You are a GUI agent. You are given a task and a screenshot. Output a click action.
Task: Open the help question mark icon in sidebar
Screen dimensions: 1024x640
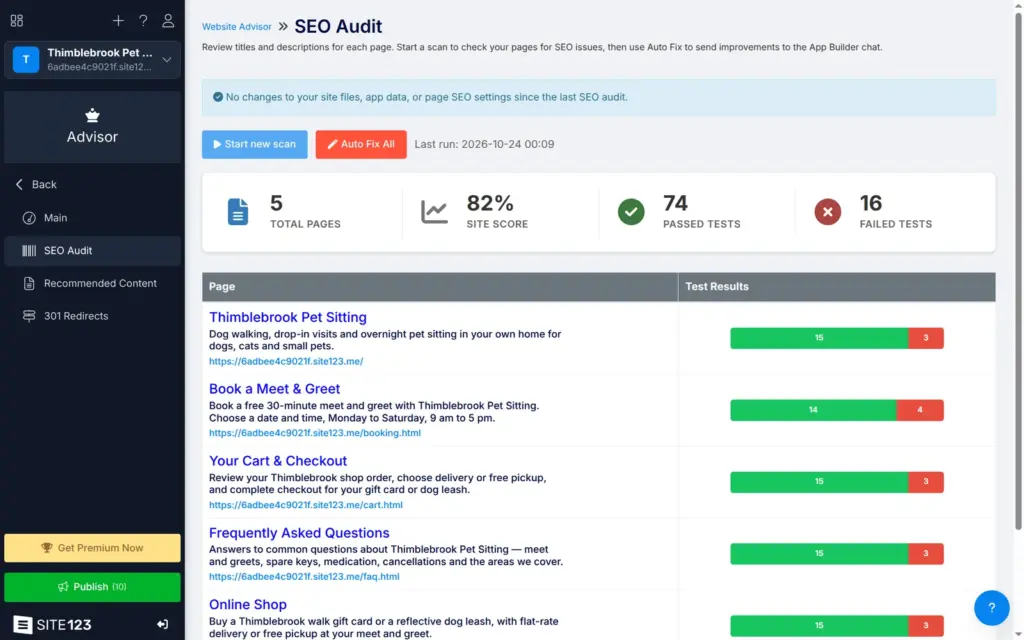pos(143,21)
